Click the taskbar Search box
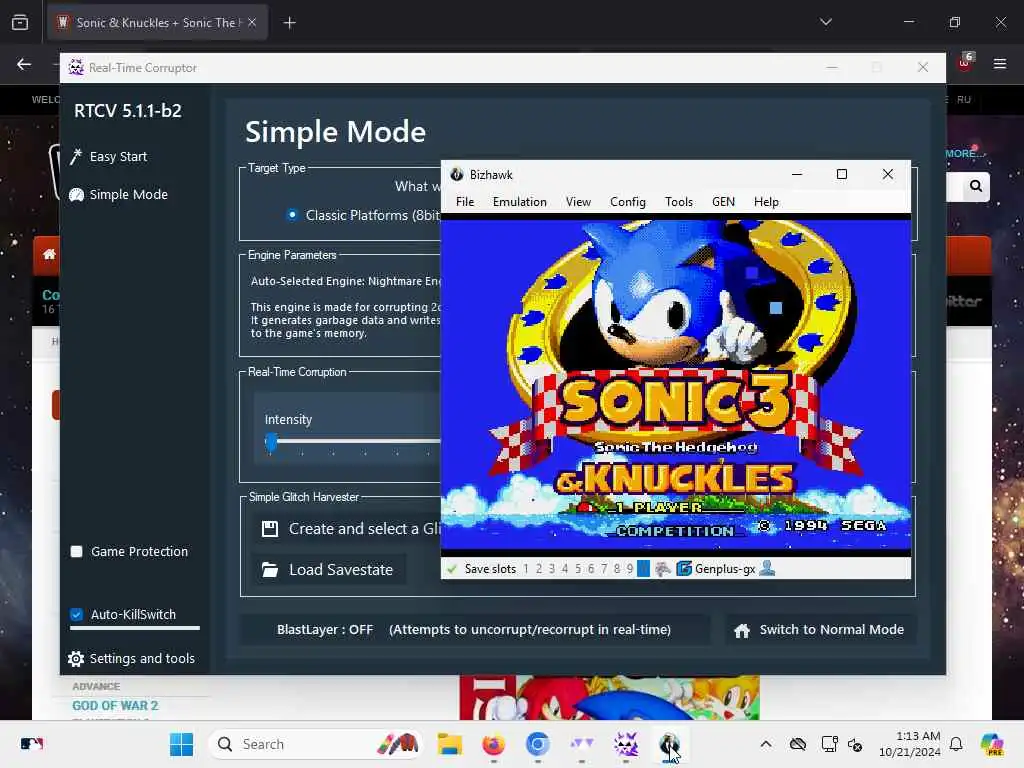This screenshot has height=768, width=1024. pos(315,744)
